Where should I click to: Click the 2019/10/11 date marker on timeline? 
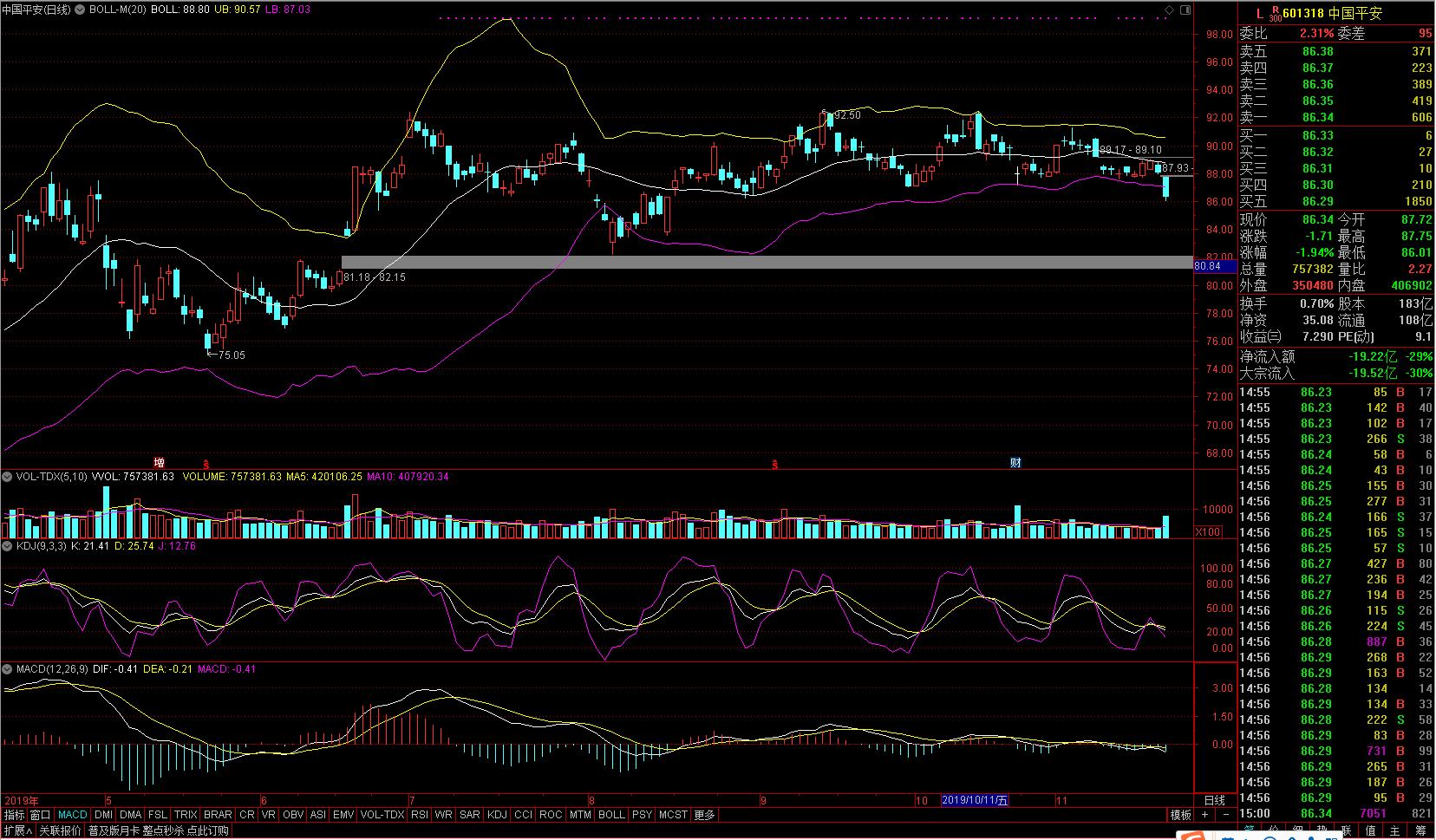click(975, 800)
